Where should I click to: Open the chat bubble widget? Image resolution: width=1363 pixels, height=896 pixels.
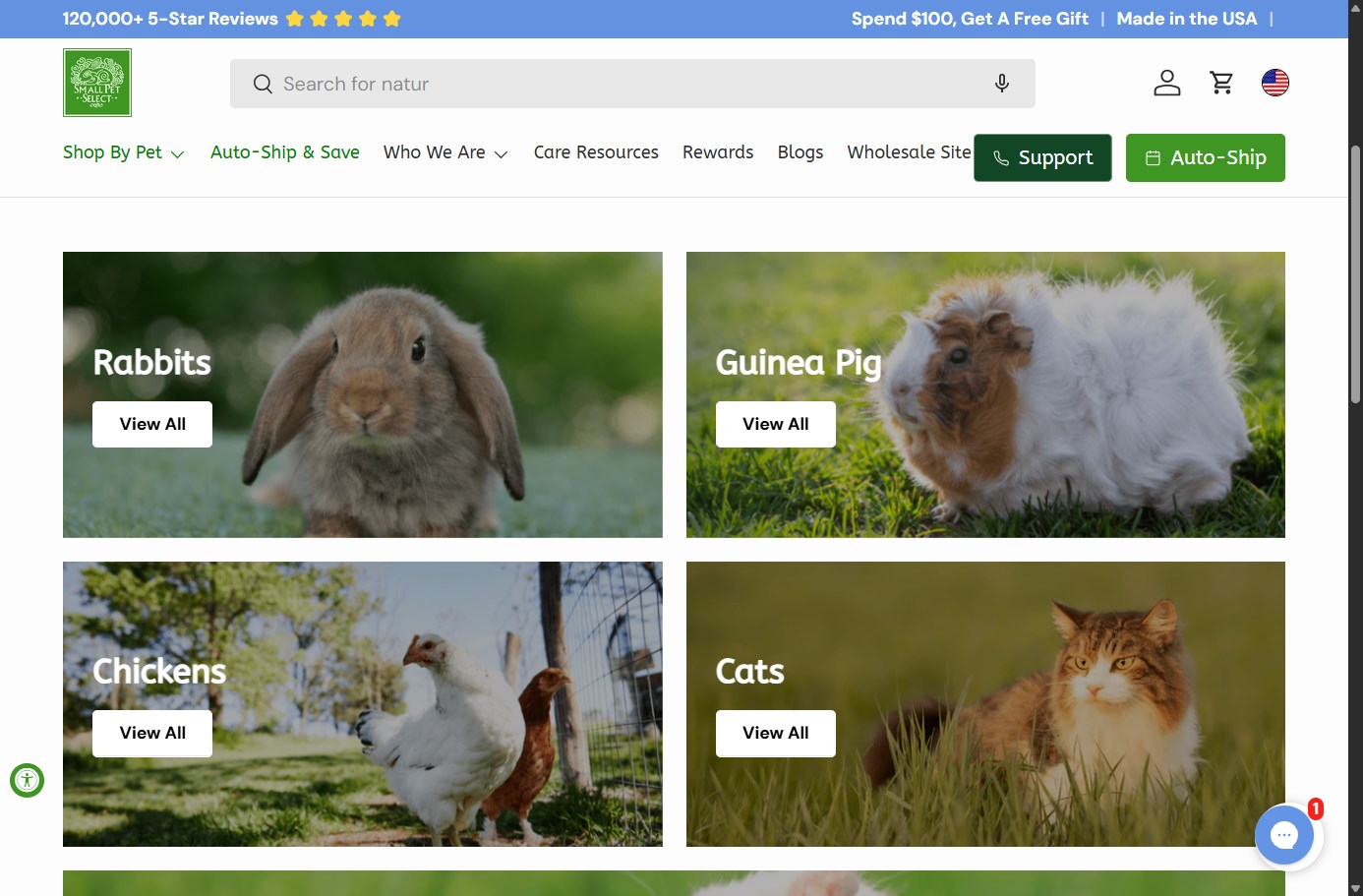click(x=1284, y=835)
